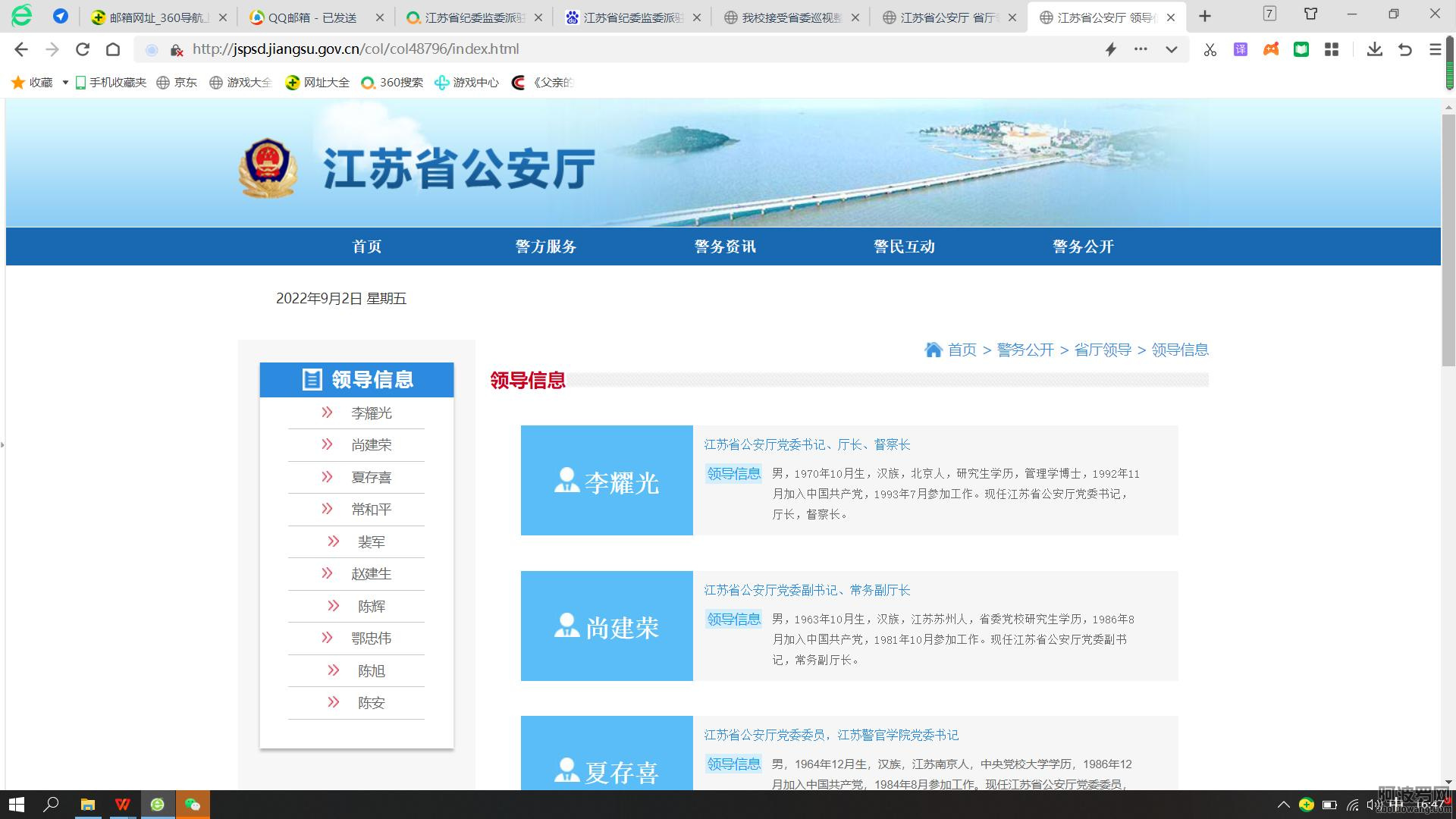Open 警务公开 navigation menu

[1083, 246]
